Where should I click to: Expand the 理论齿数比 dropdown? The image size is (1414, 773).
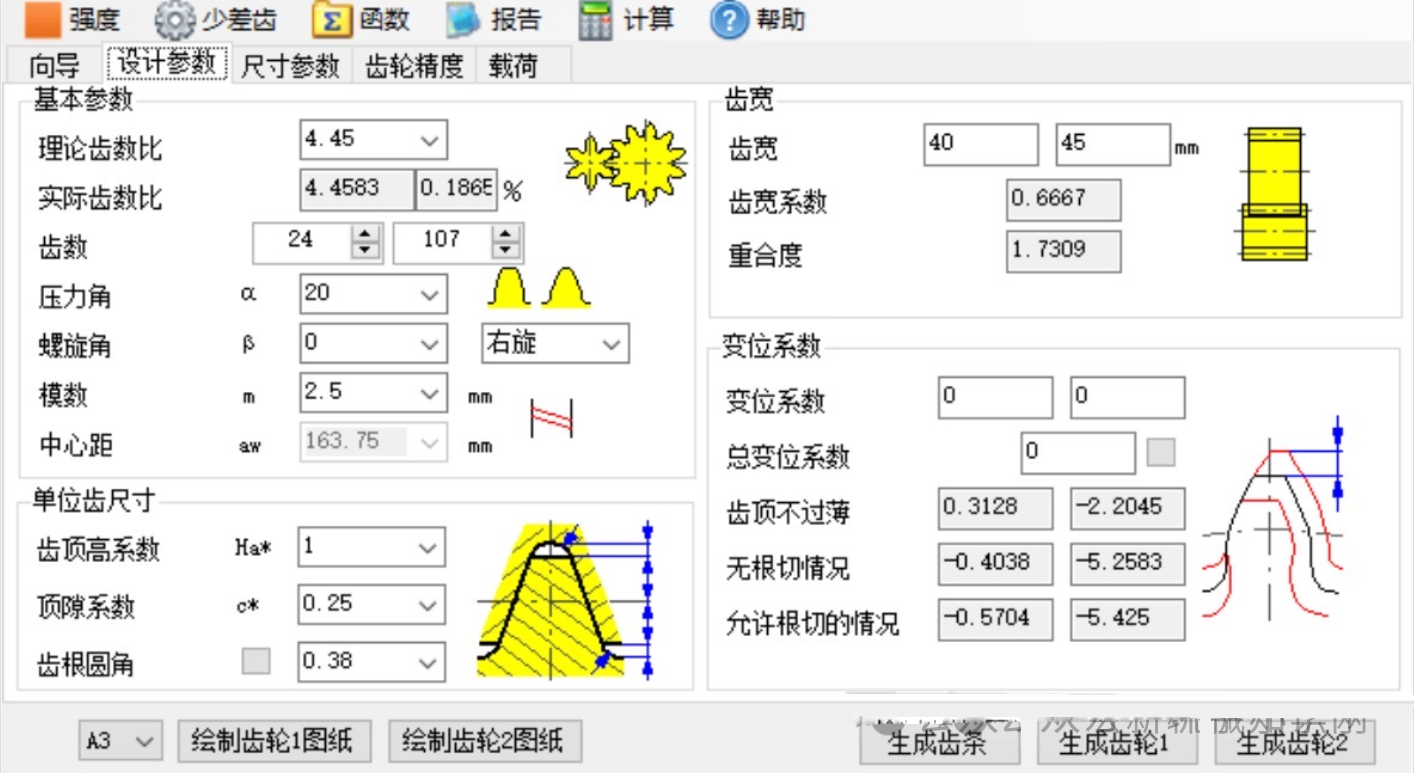[x=430, y=140]
